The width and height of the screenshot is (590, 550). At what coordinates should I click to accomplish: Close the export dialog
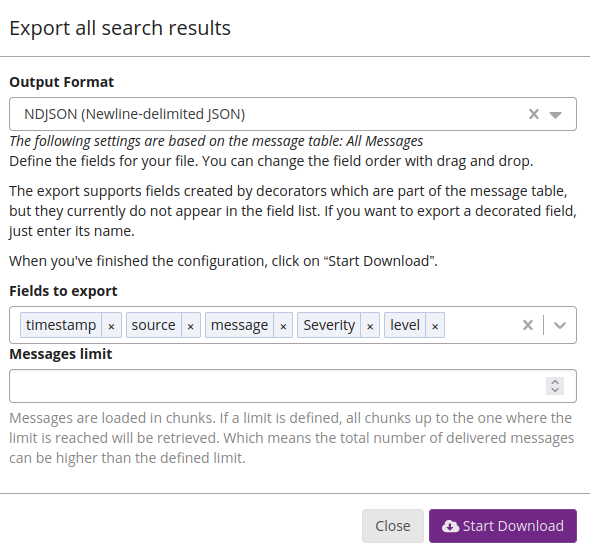click(393, 526)
